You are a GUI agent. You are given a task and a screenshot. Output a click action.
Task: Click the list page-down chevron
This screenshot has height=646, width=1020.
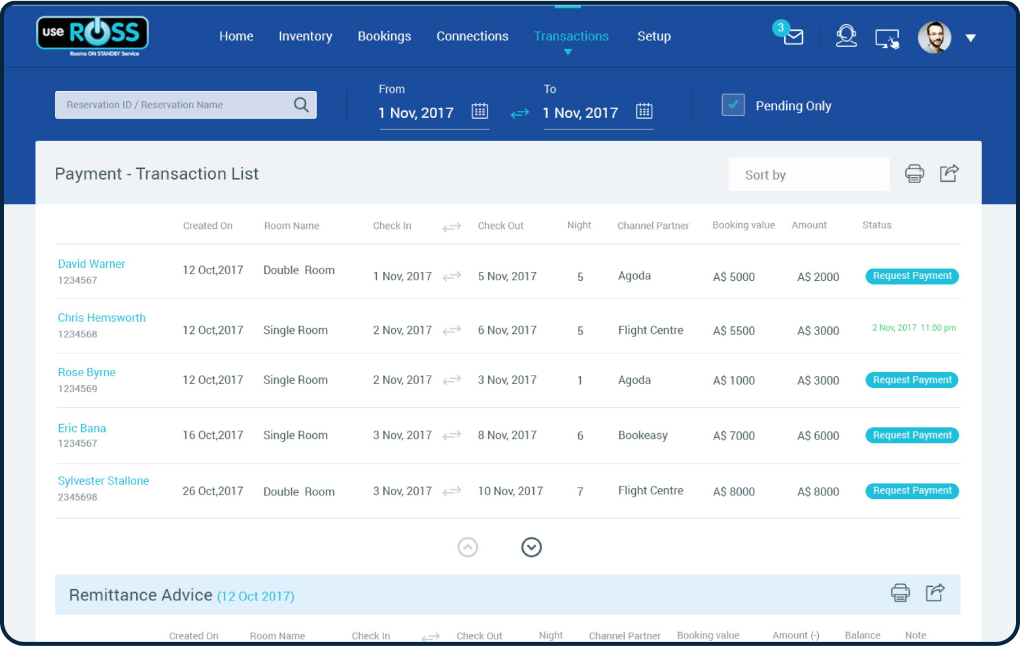click(x=531, y=547)
